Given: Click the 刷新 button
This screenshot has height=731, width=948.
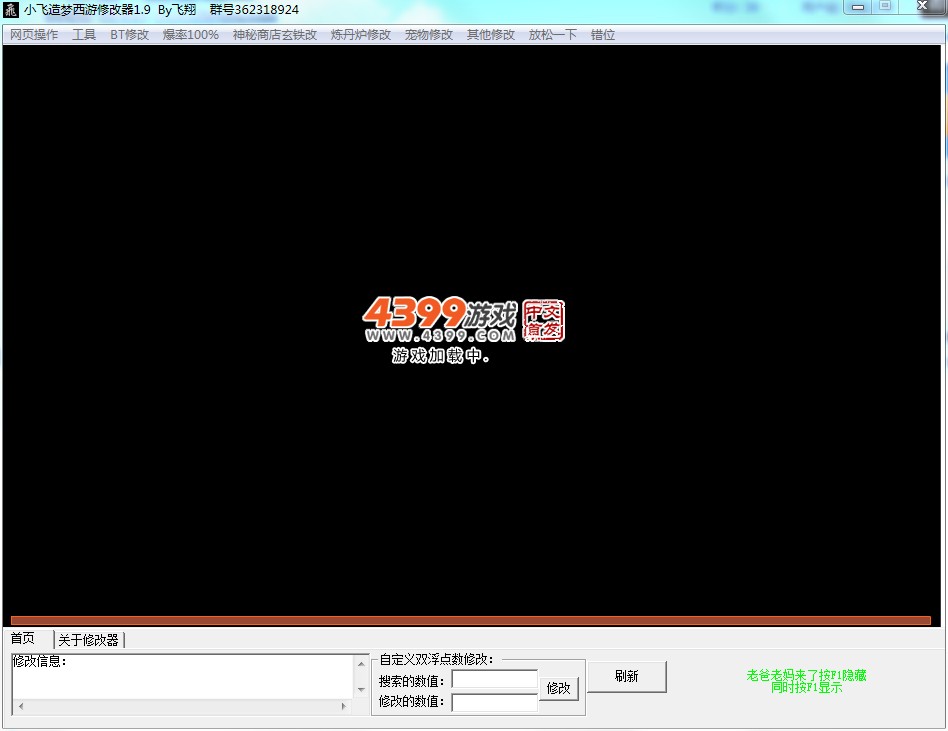Looking at the screenshot, I should tap(626, 677).
